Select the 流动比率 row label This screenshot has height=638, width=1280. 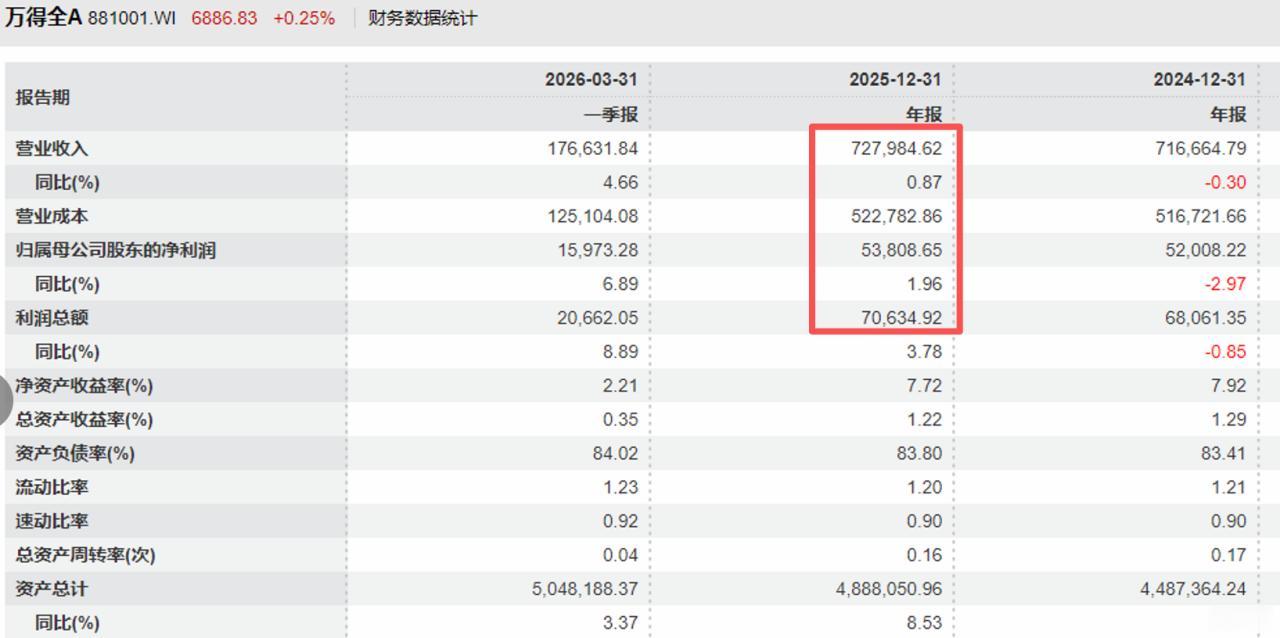coord(52,488)
